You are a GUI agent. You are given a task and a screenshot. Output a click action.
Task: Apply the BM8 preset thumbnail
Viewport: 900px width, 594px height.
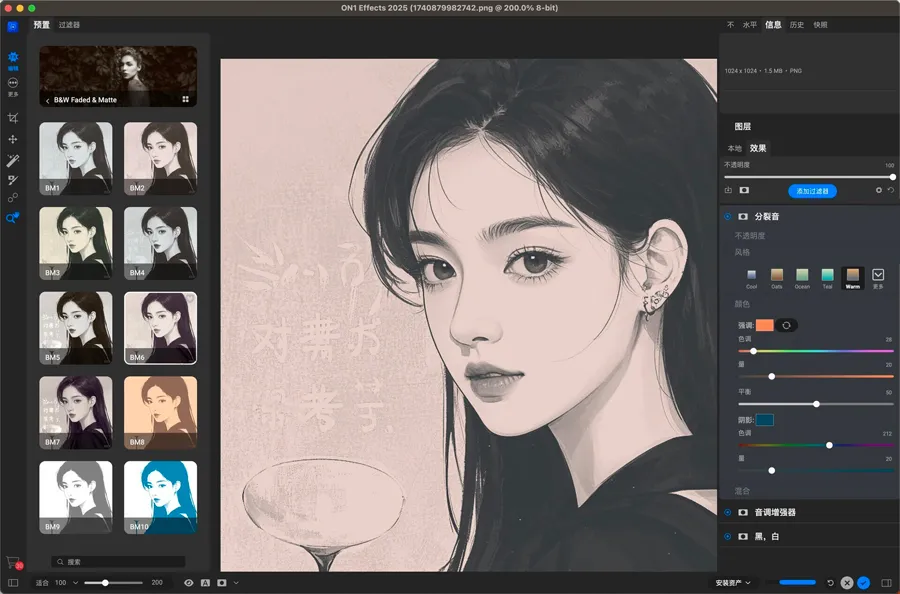[160, 412]
